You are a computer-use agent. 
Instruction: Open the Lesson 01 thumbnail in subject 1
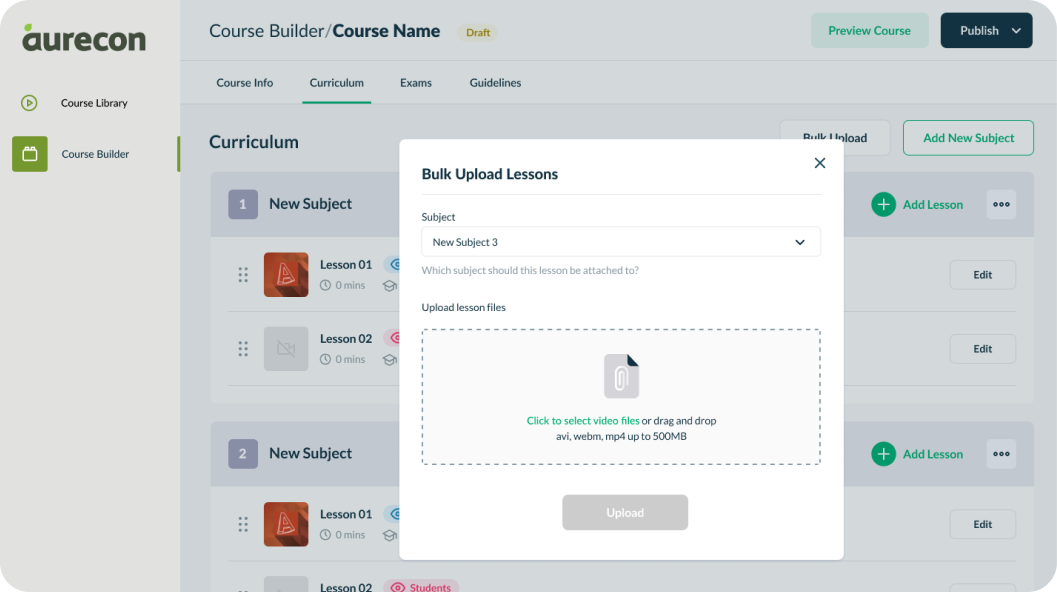pyautogui.click(x=286, y=274)
